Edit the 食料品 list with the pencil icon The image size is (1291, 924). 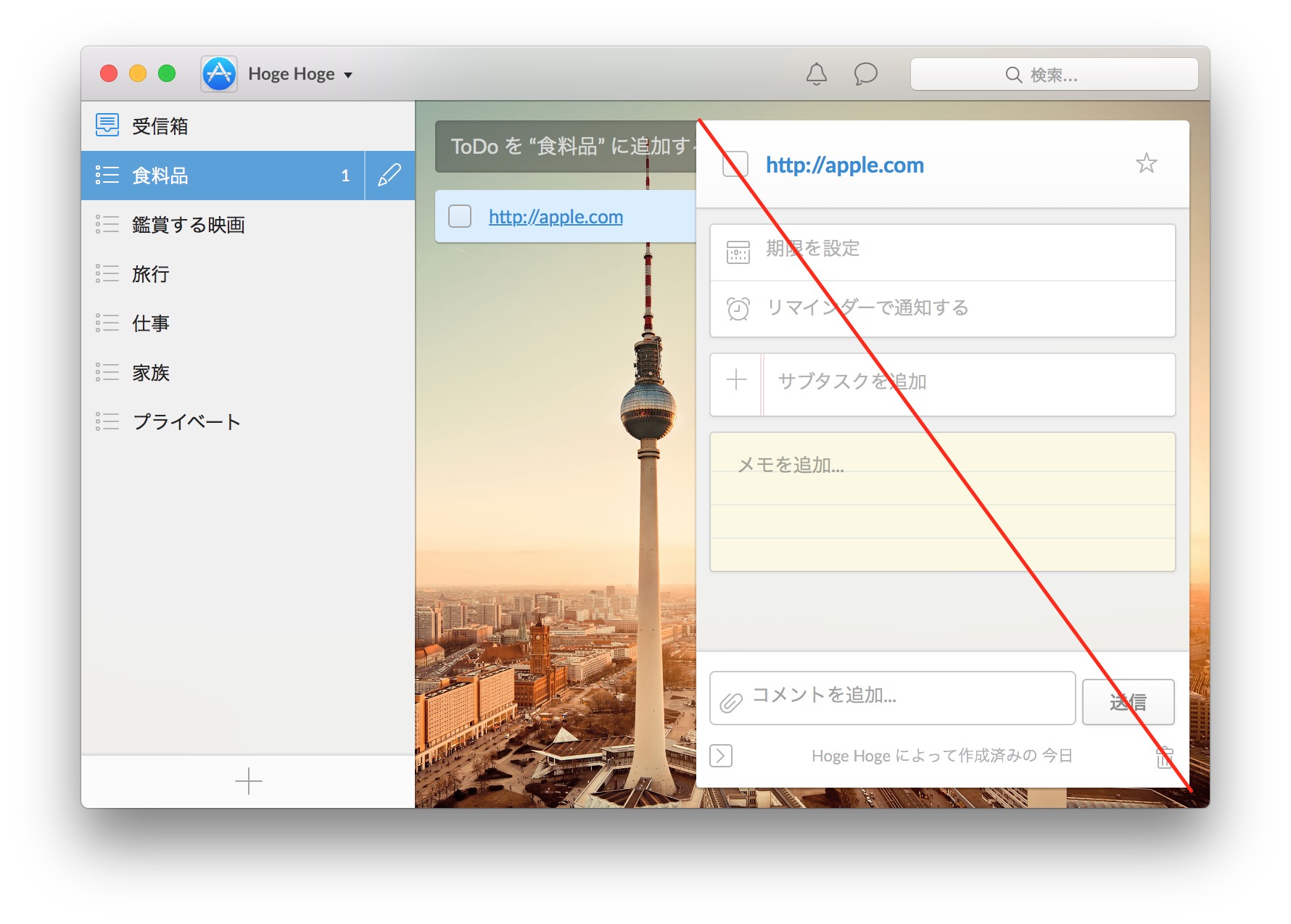(x=389, y=176)
